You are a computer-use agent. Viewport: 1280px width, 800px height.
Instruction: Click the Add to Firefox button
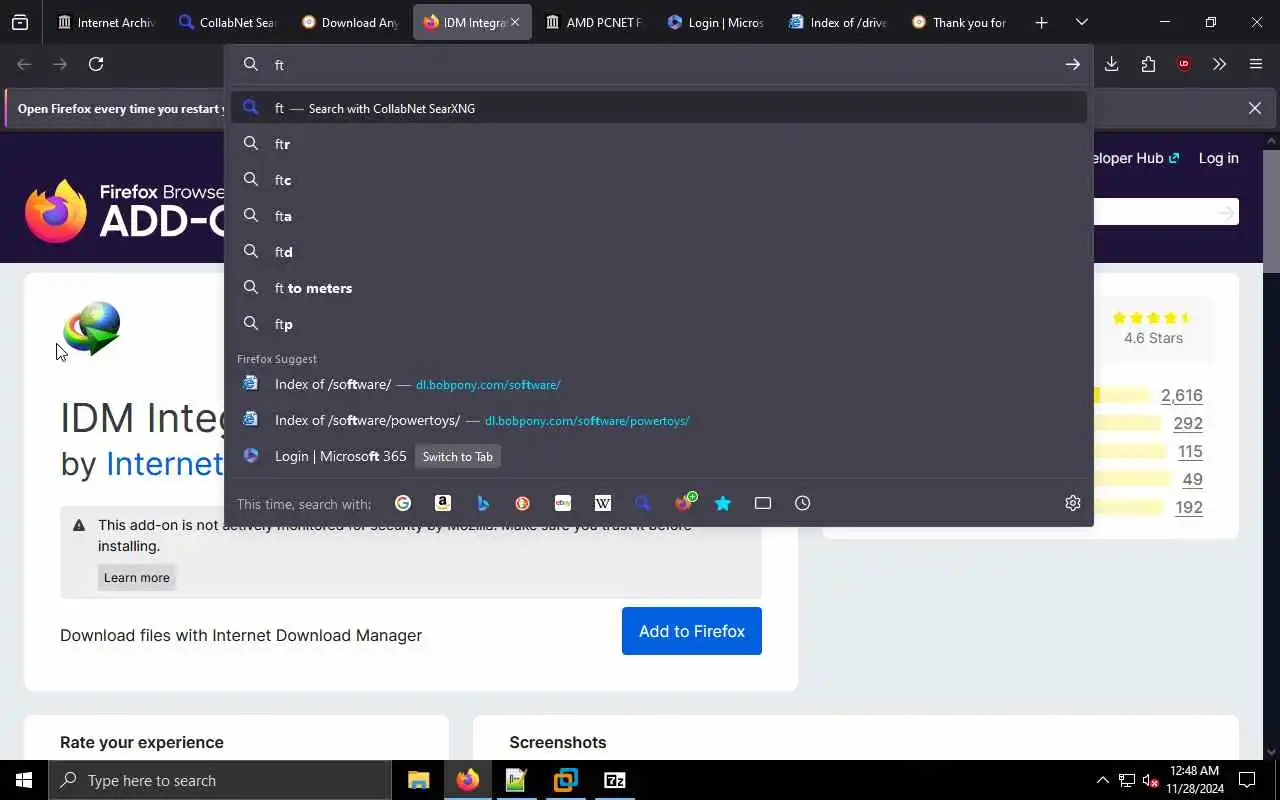692,631
